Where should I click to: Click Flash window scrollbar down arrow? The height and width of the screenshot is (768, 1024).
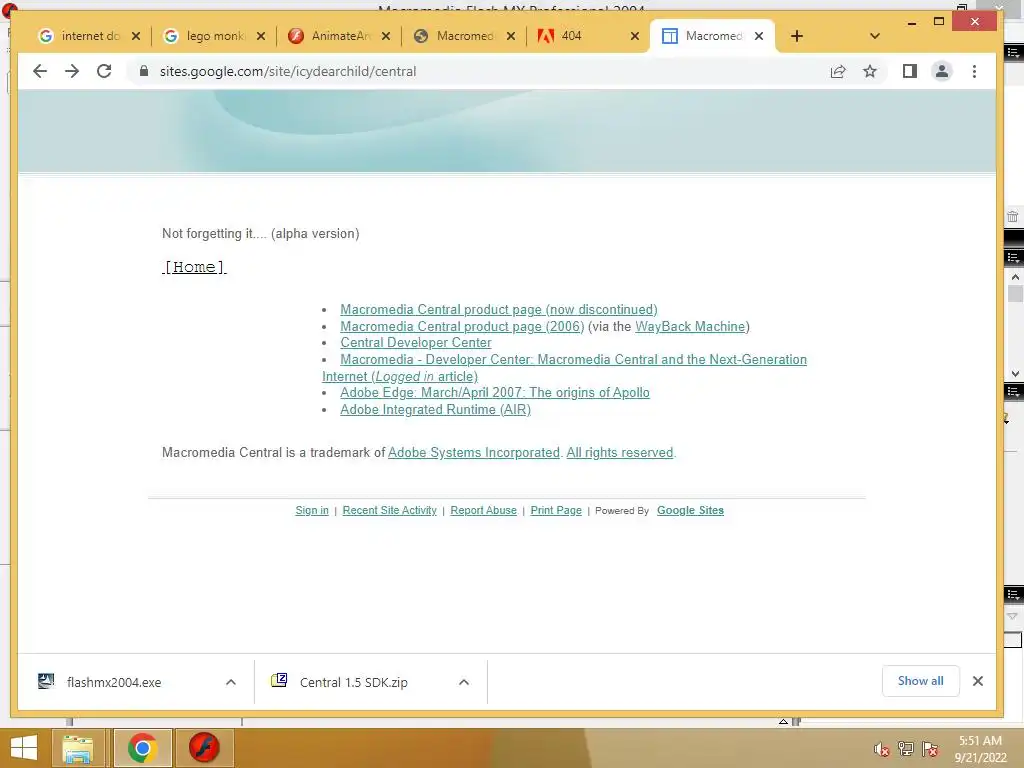[1015, 374]
